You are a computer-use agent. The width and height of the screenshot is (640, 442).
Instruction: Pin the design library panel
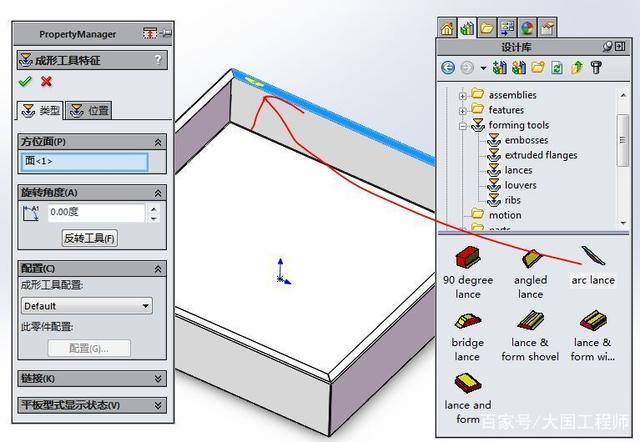(608, 47)
